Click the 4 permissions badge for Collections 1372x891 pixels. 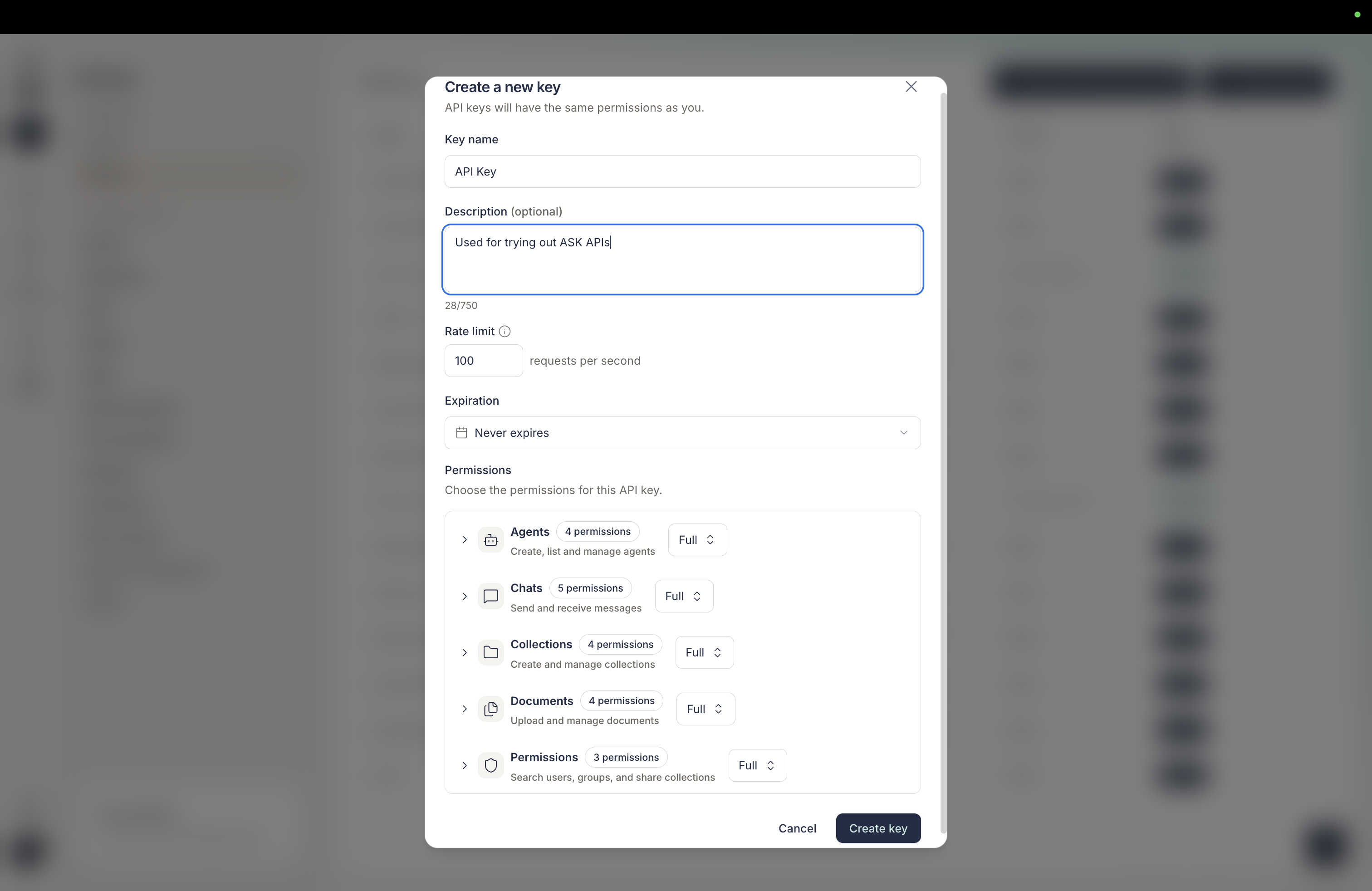(620, 644)
